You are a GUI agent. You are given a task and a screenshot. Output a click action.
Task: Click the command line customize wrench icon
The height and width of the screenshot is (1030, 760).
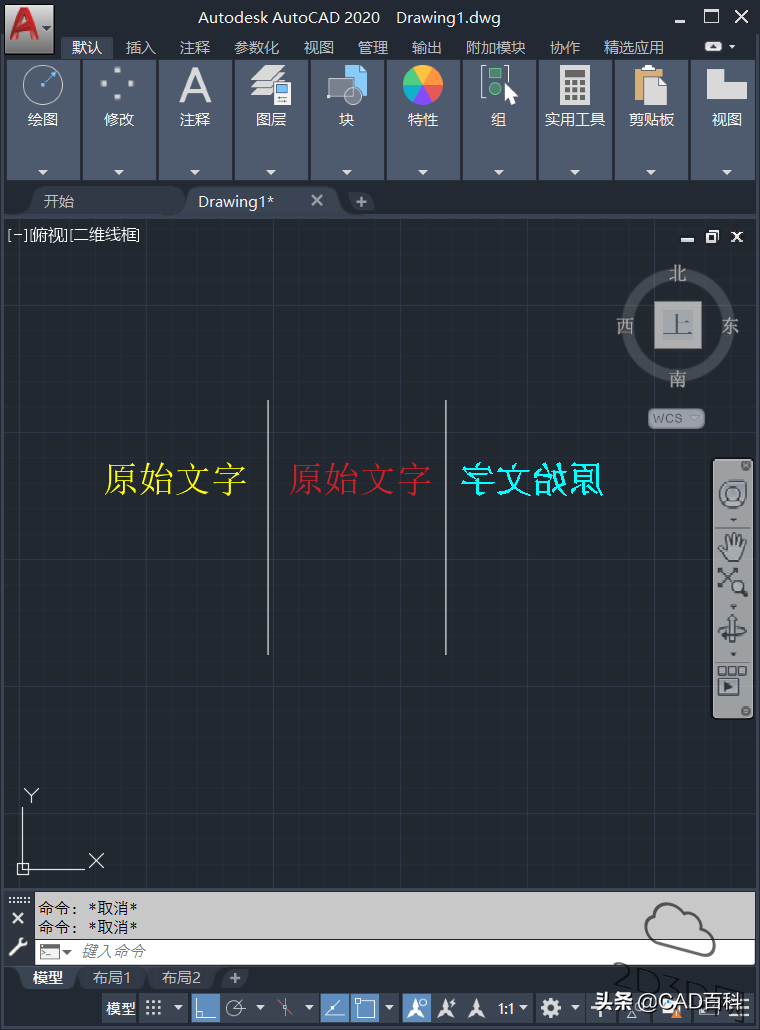point(18,947)
